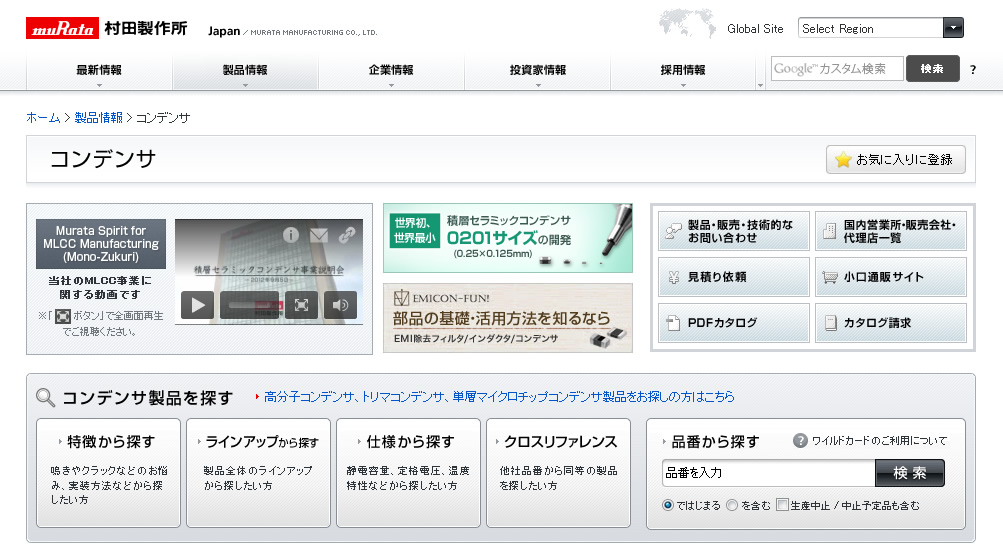This screenshot has width=1003, height=559.
Task: Check the 生産中止 / 中止予定品も含む checkbox
Action: pyautogui.click(x=783, y=505)
